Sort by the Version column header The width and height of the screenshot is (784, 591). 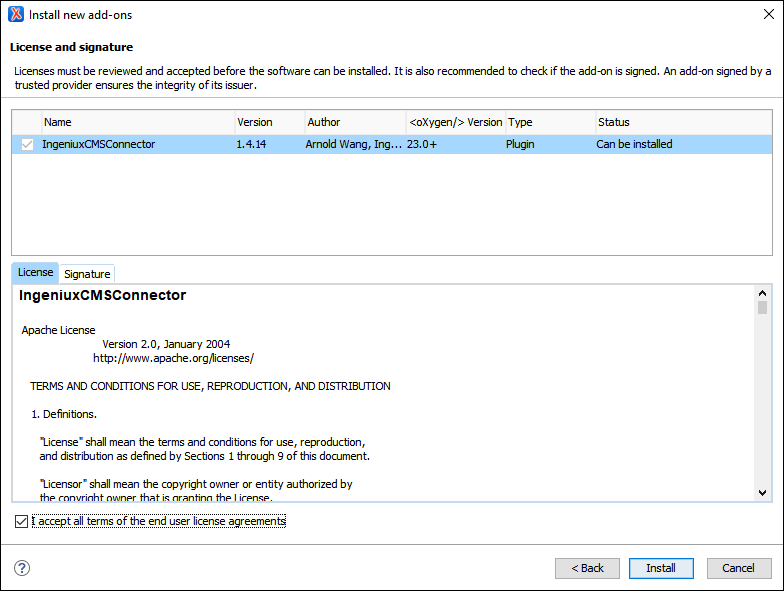coord(270,122)
